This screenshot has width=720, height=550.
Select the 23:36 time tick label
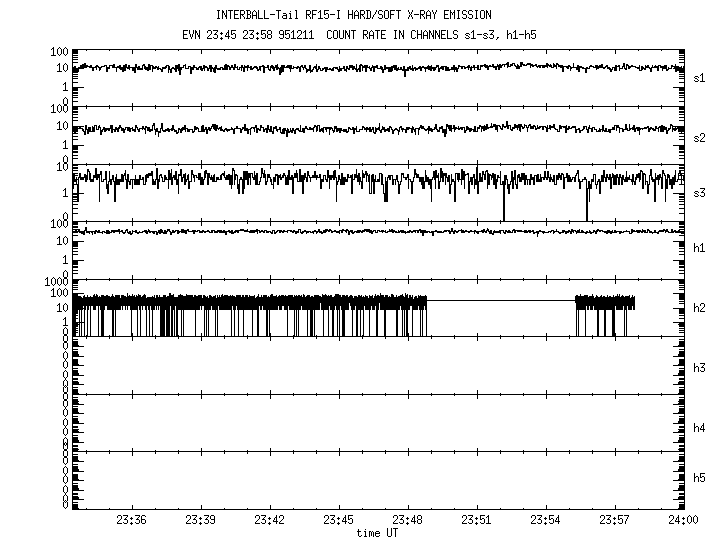[132, 520]
